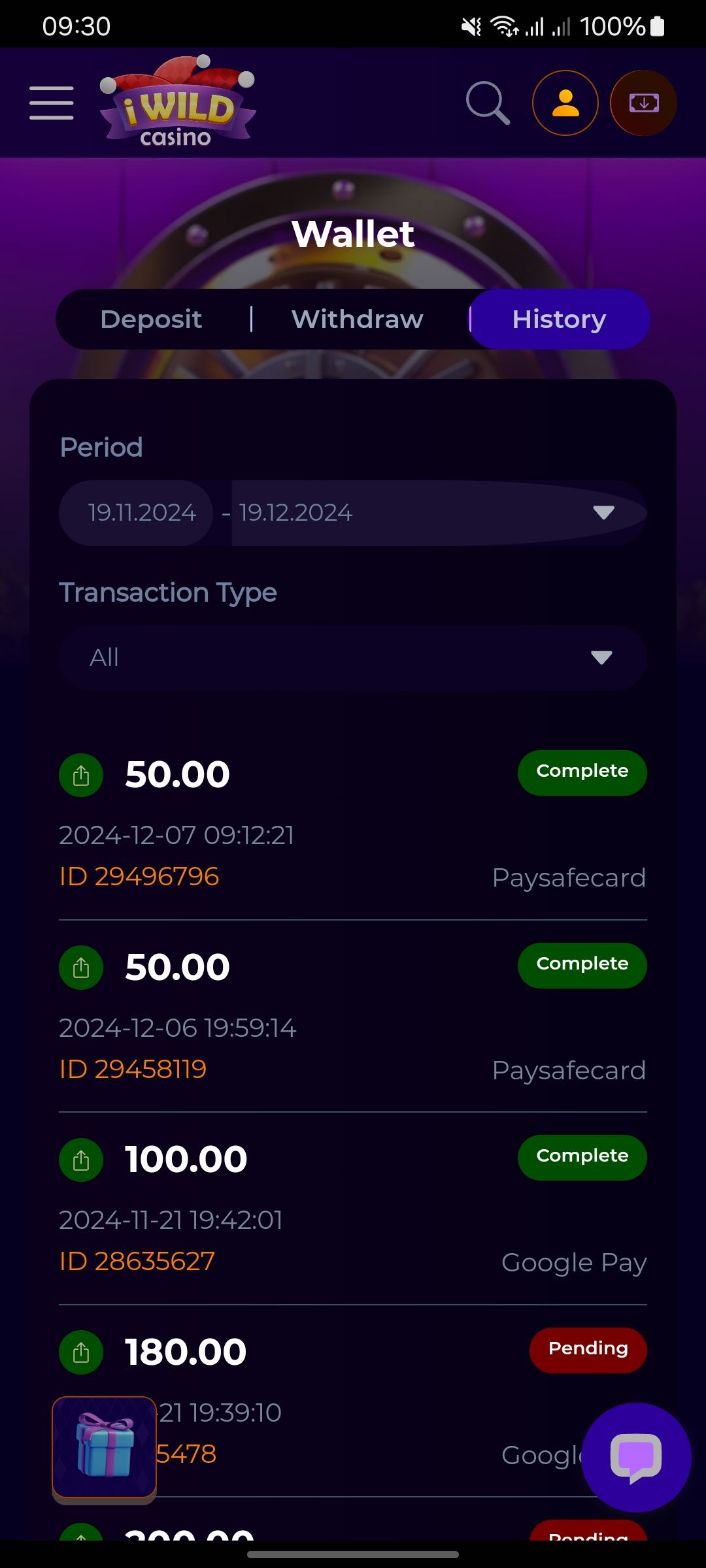
Task: Select the History tab
Action: coord(559,319)
